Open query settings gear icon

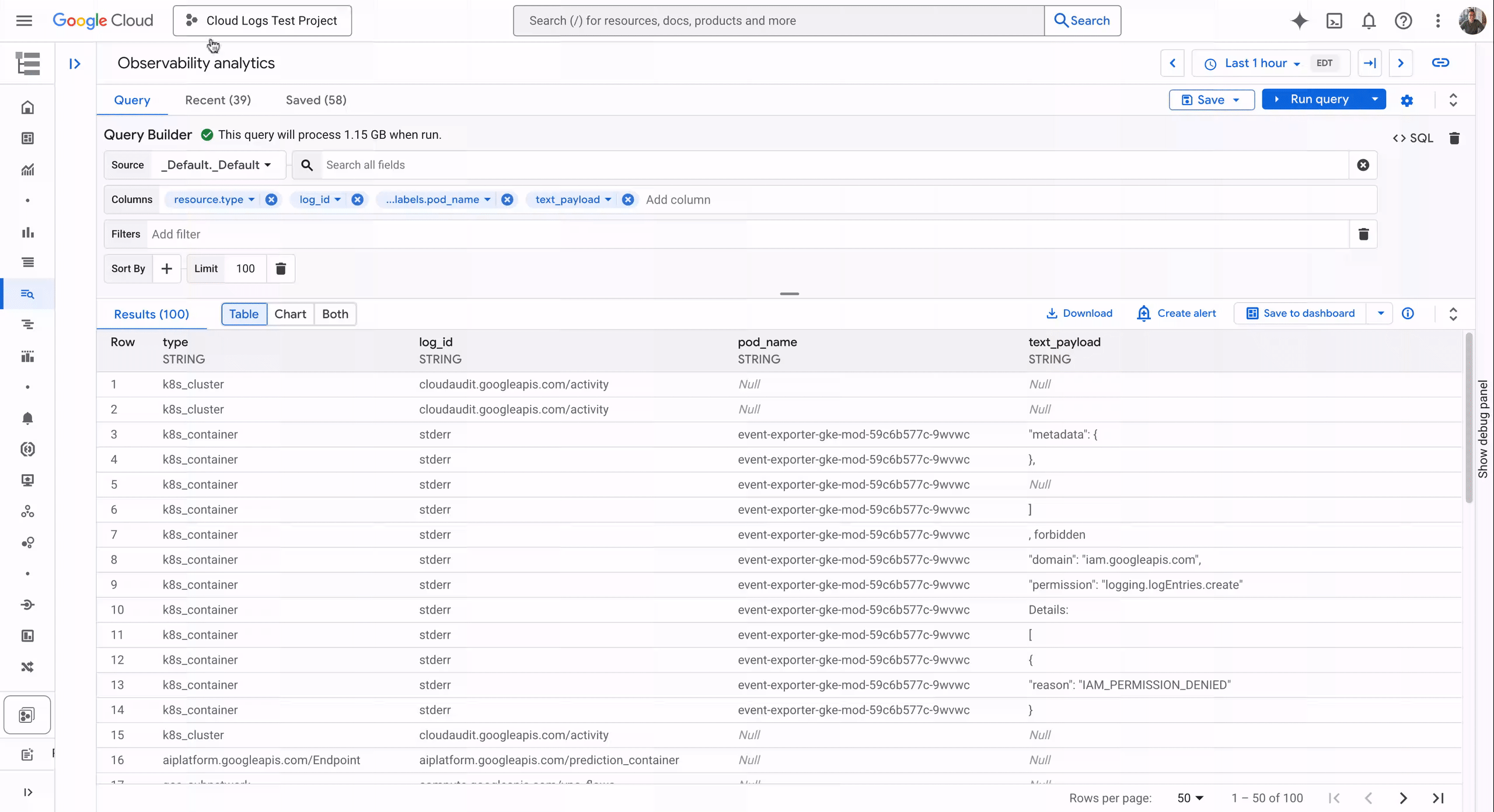[x=1407, y=100]
